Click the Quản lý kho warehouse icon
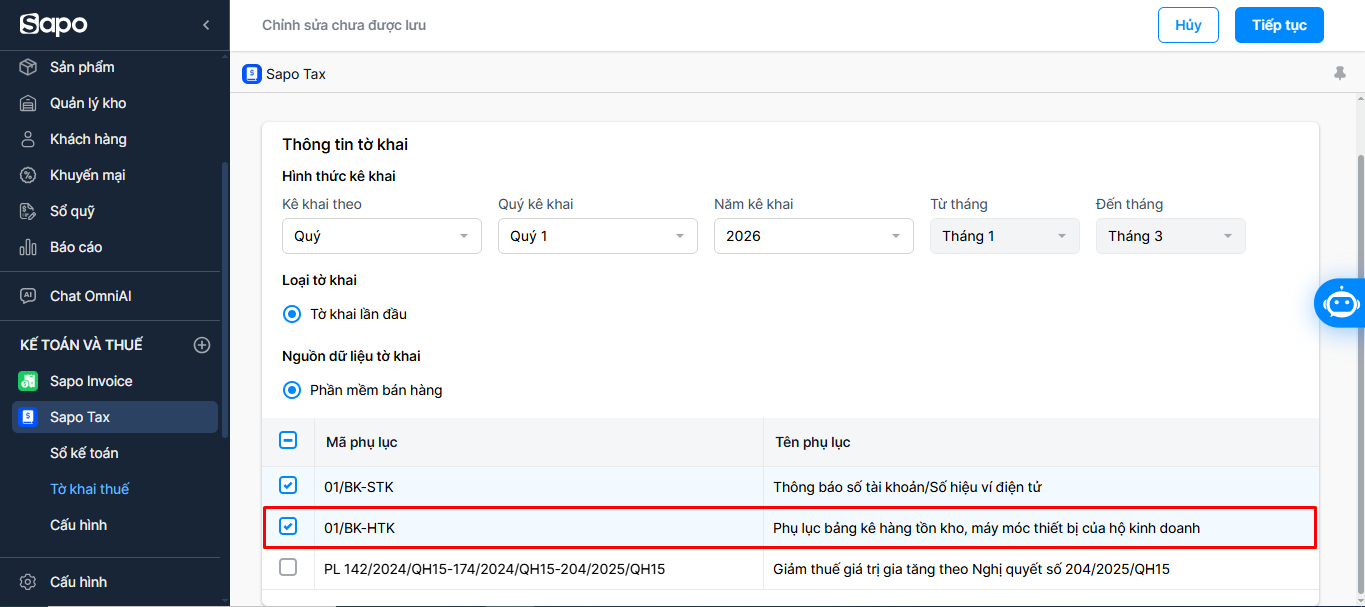 point(29,103)
